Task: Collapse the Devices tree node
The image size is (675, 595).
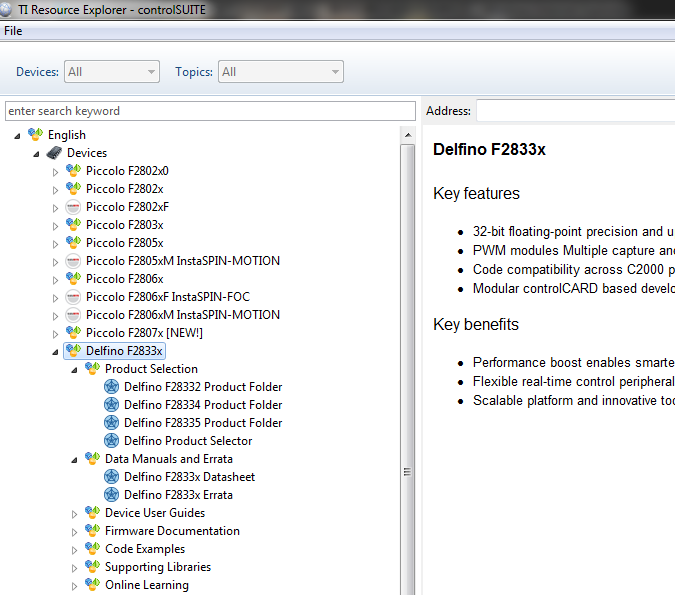Action: click(36, 154)
